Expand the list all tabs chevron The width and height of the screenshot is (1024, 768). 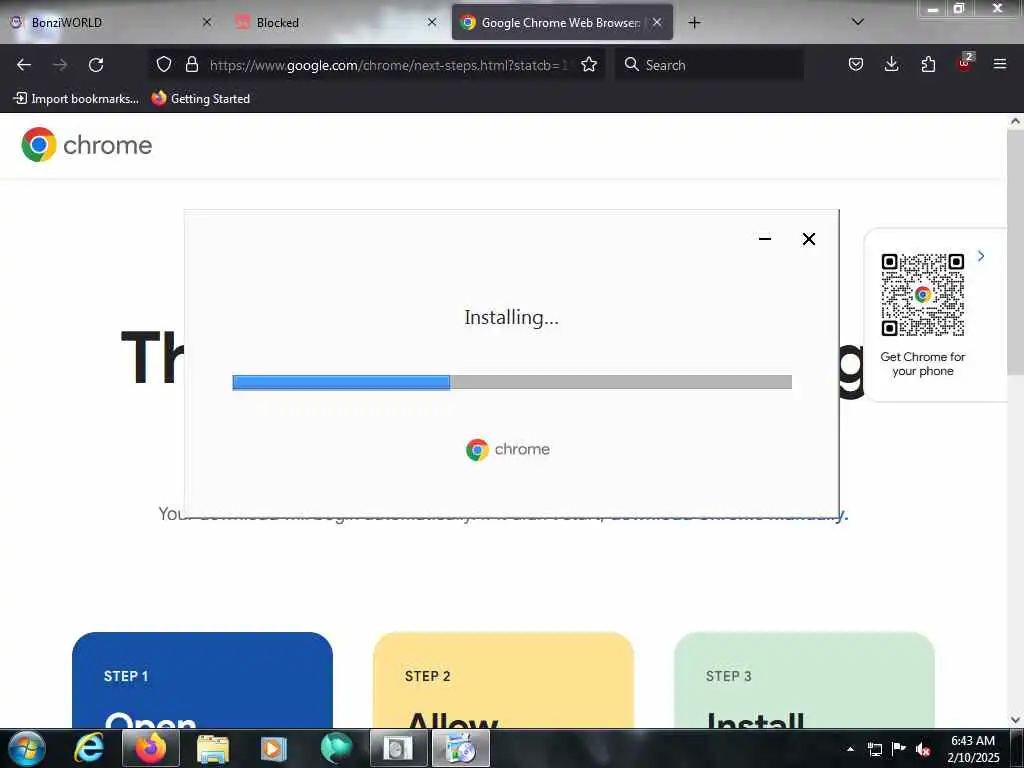[x=858, y=22]
